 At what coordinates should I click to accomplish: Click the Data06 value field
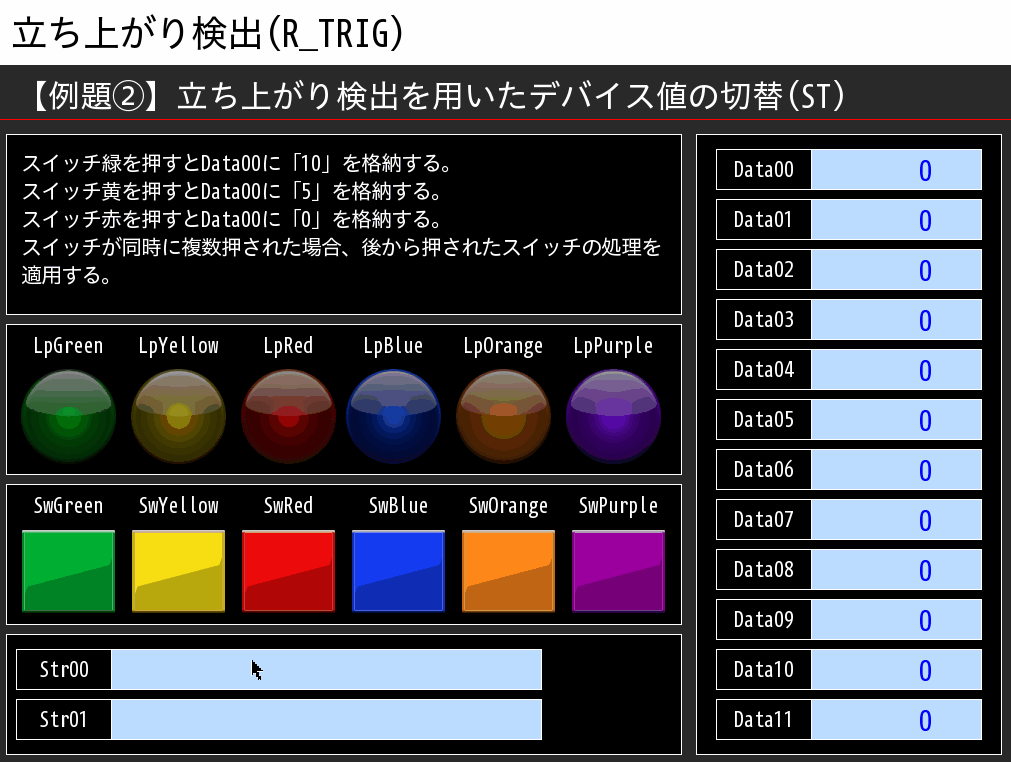point(896,469)
